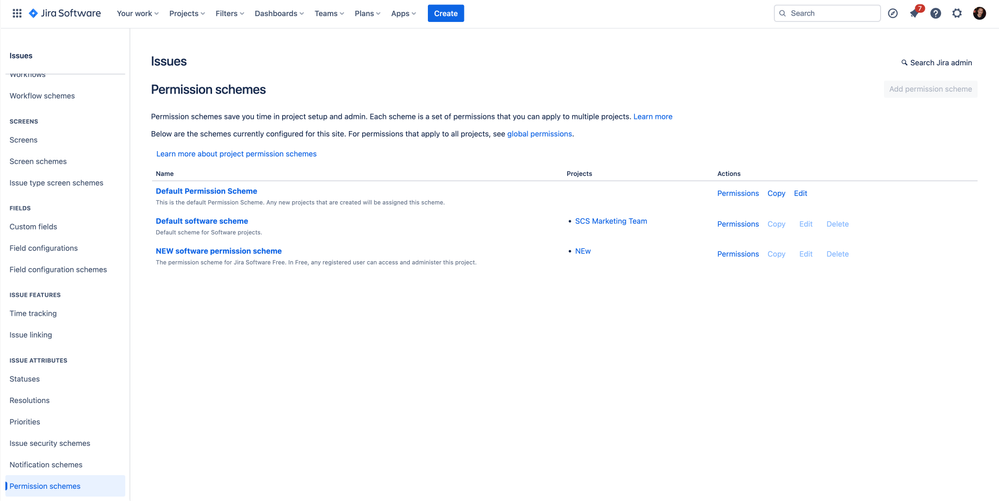Click Delete for NEW software permission scheme

[x=838, y=254]
